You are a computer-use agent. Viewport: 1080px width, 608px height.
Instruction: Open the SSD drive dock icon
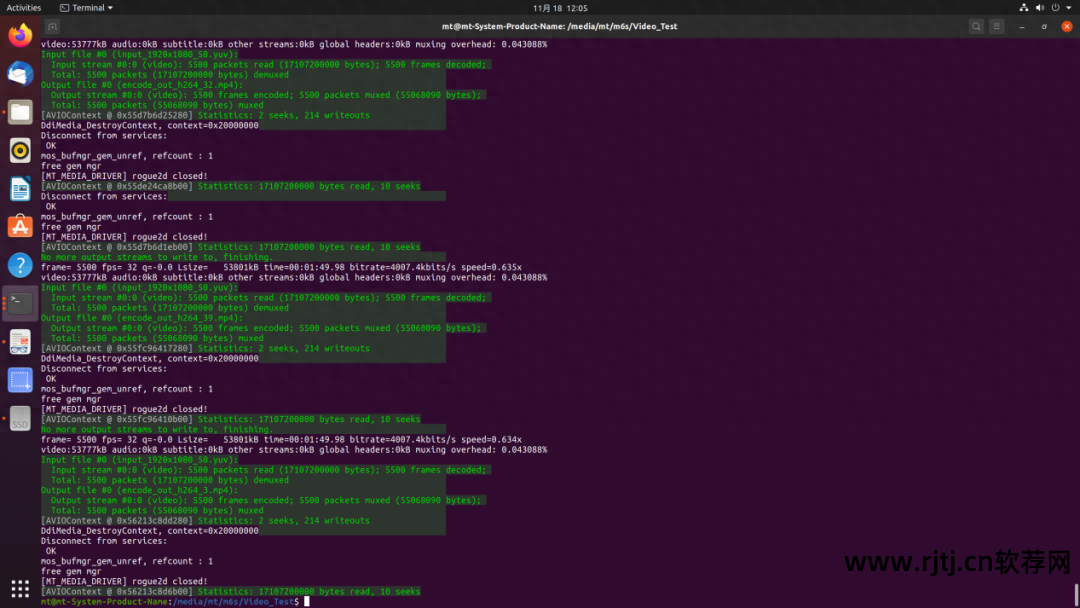pos(20,419)
